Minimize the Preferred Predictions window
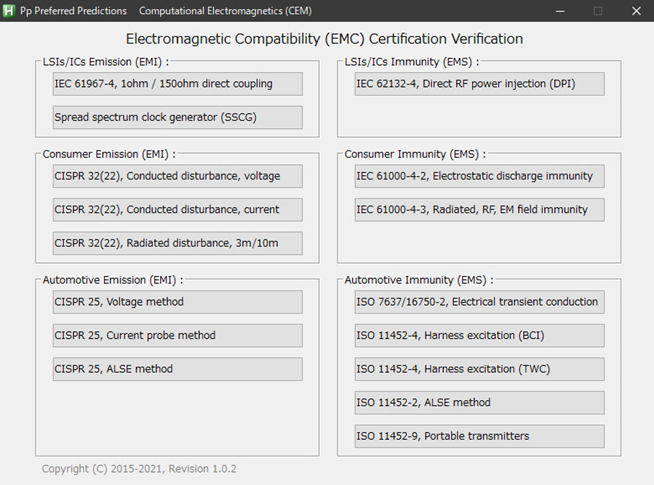The height and width of the screenshot is (485, 654). pos(560,11)
